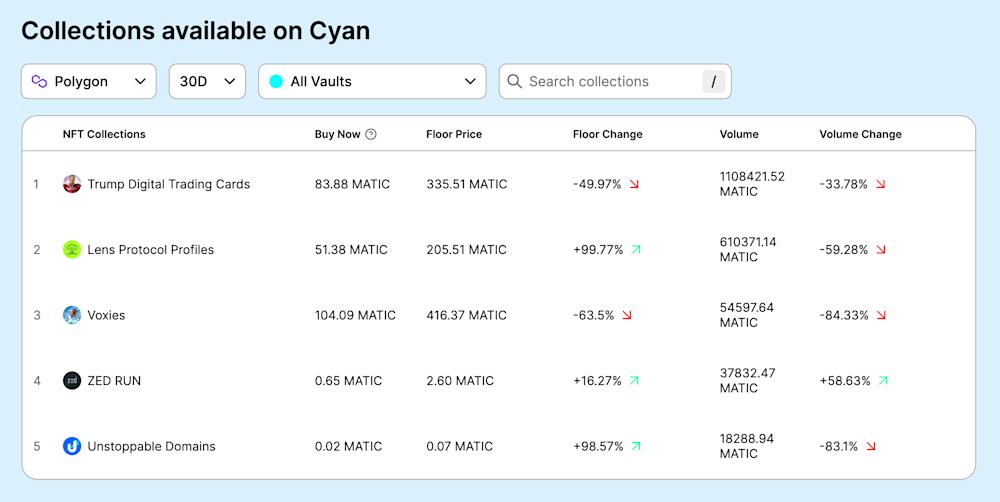The height and width of the screenshot is (502, 1000).
Task: Click red down arrow next to -59.28%
Action: pyautogui.click(x=881, y=249)
